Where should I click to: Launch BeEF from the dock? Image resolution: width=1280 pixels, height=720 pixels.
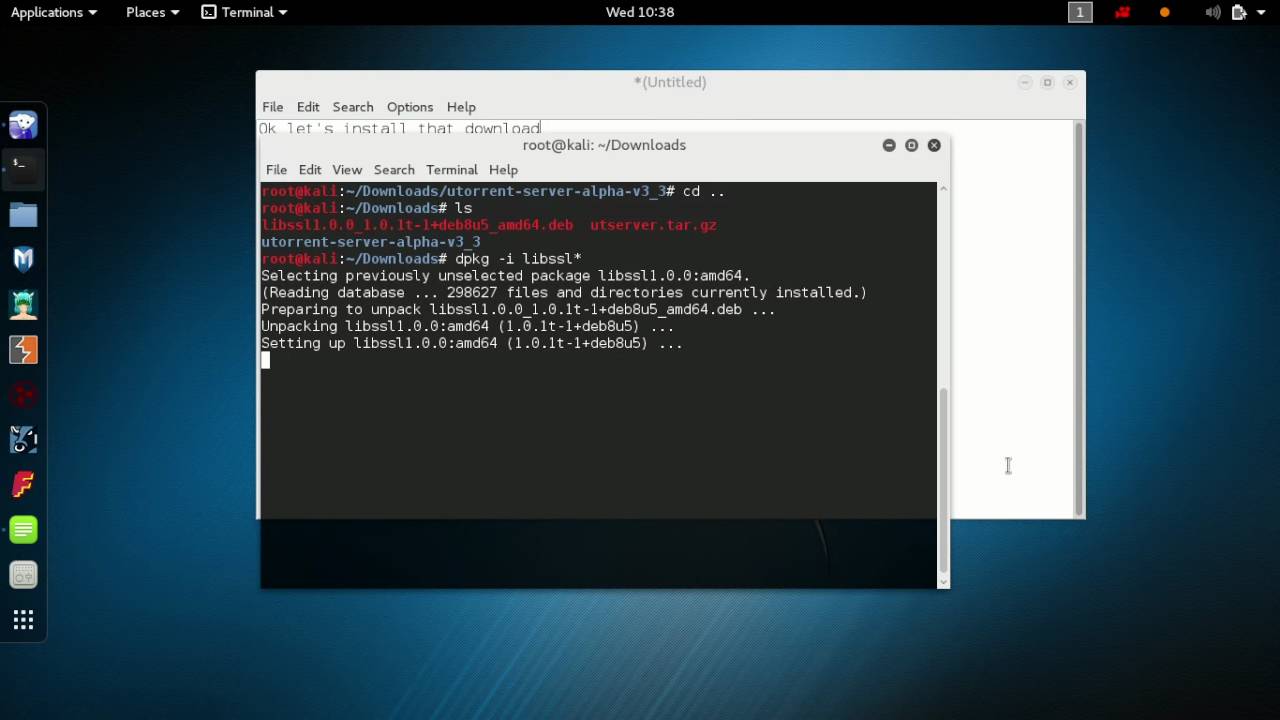tap(23, 439)
